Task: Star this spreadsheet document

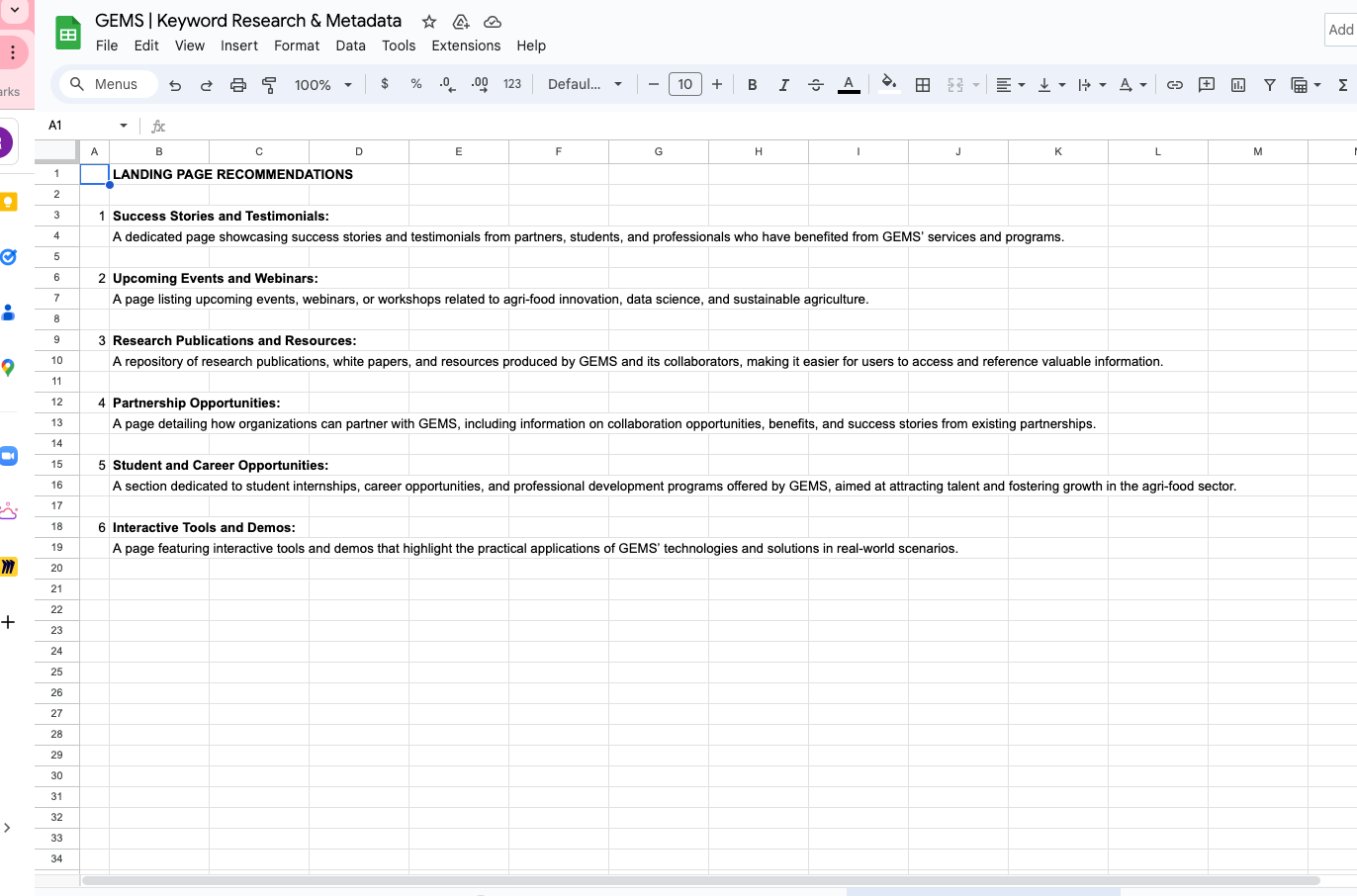Action: [x=429, y=22]
